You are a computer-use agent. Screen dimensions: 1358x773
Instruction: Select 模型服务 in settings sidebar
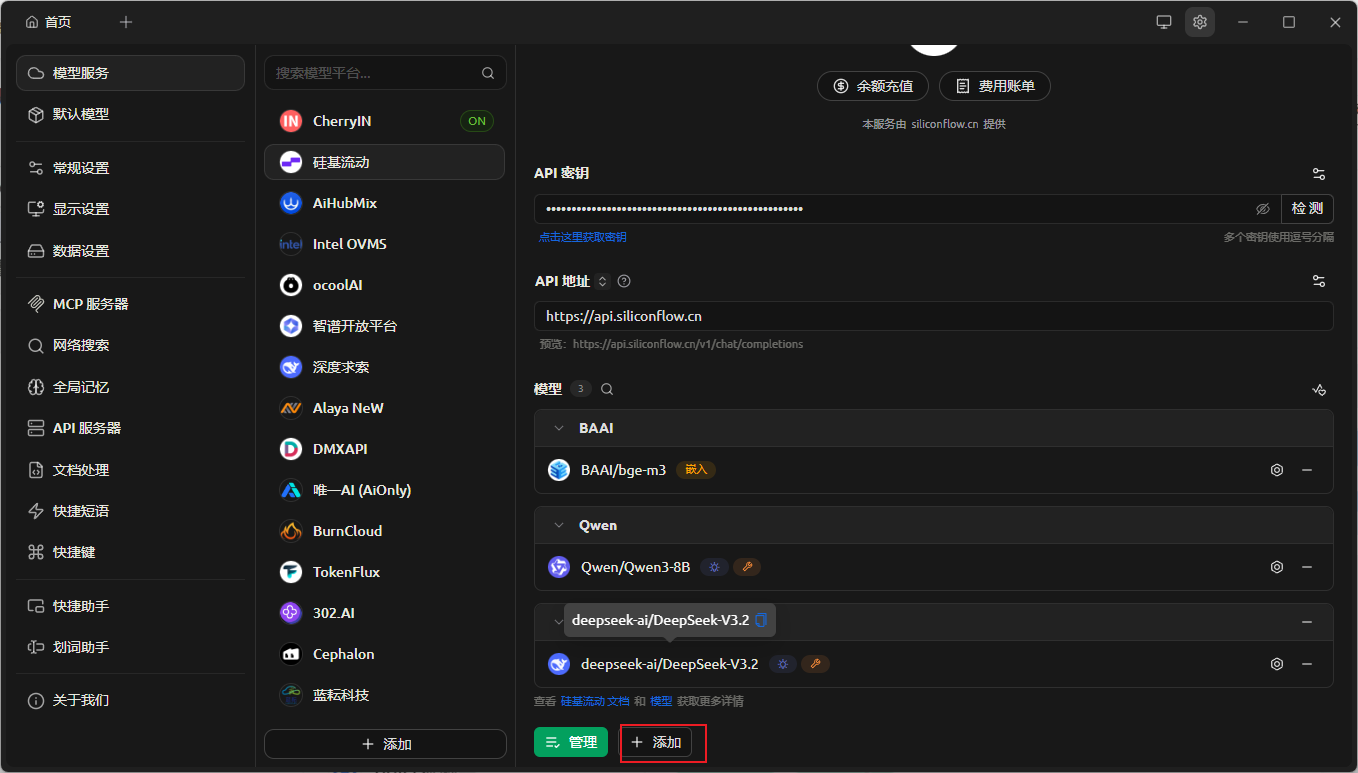pyautogui.click(x=130, y=73)
